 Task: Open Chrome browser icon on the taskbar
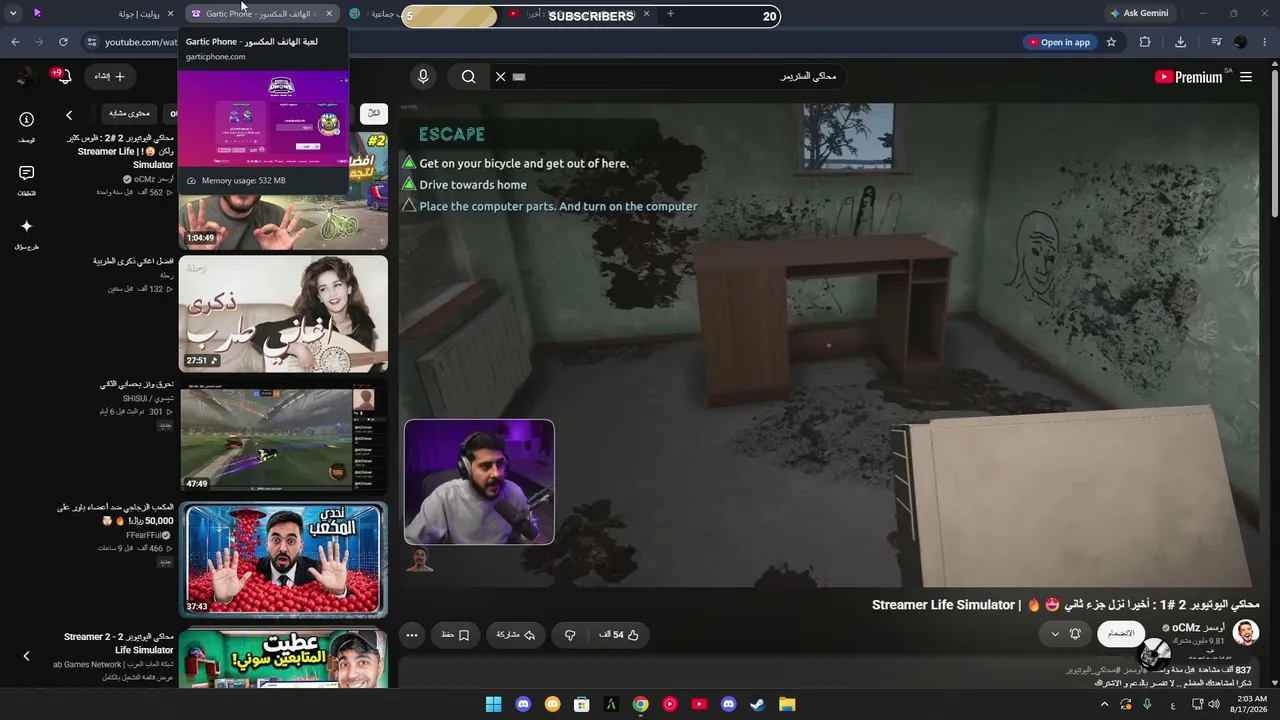point(640,704)
